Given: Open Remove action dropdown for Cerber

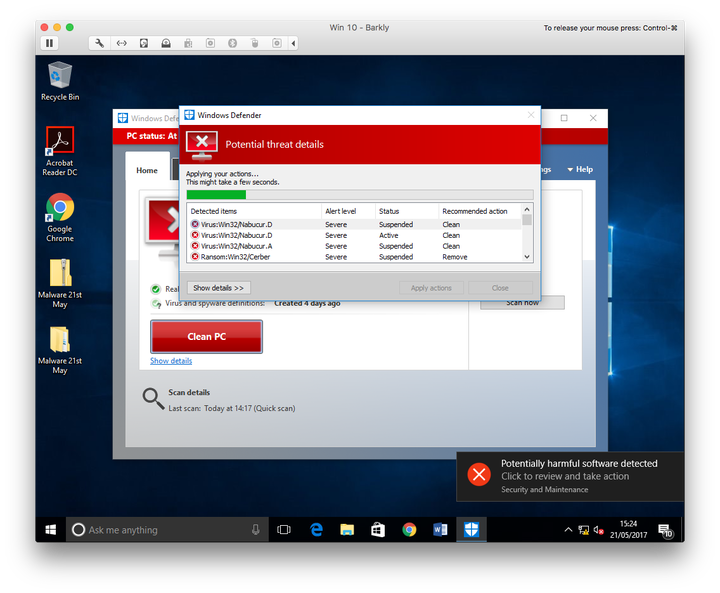Looking at the screenshot, I should pyautogui.click(x=455, y=257).
